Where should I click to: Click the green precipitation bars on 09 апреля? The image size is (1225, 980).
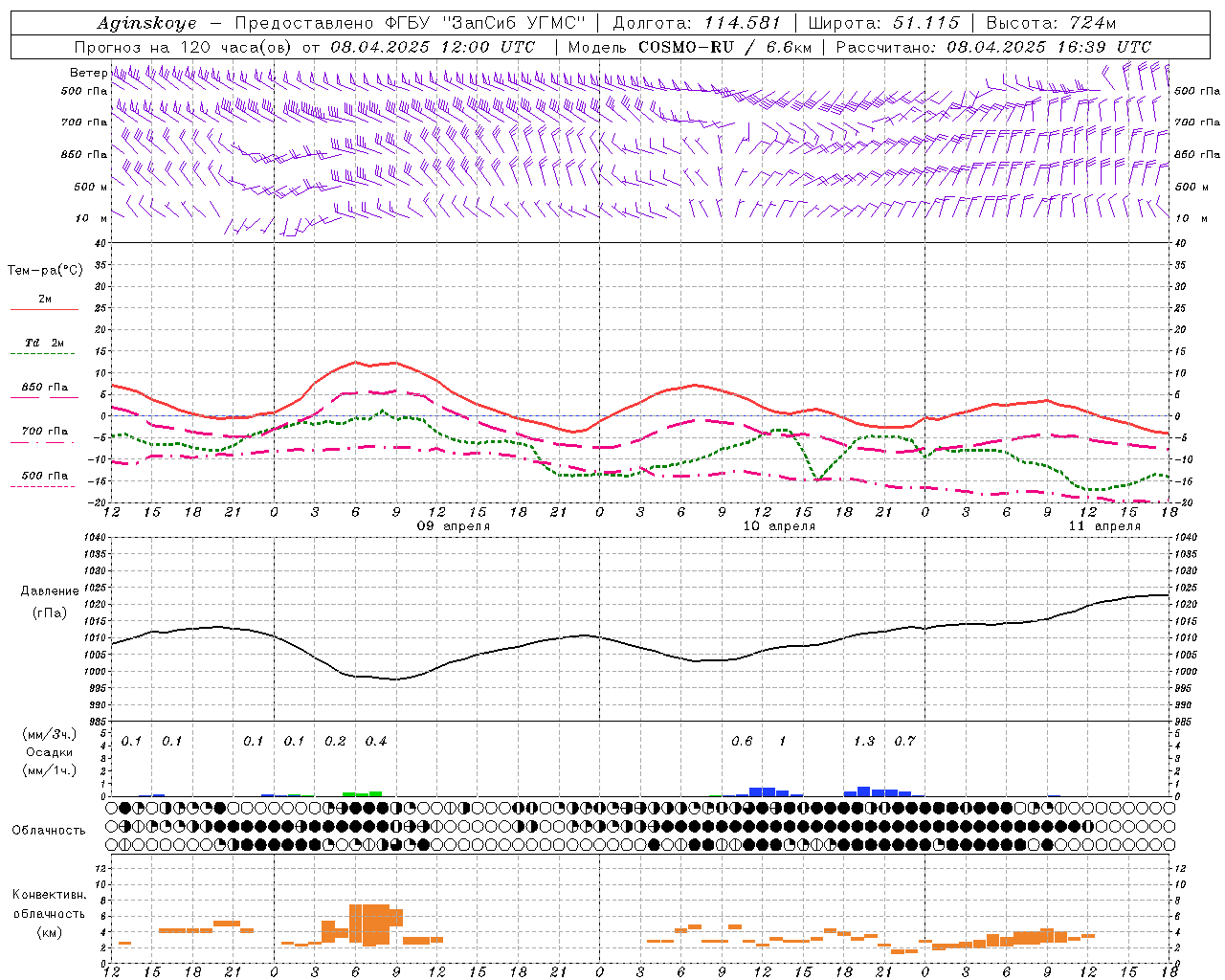point(362,793)
